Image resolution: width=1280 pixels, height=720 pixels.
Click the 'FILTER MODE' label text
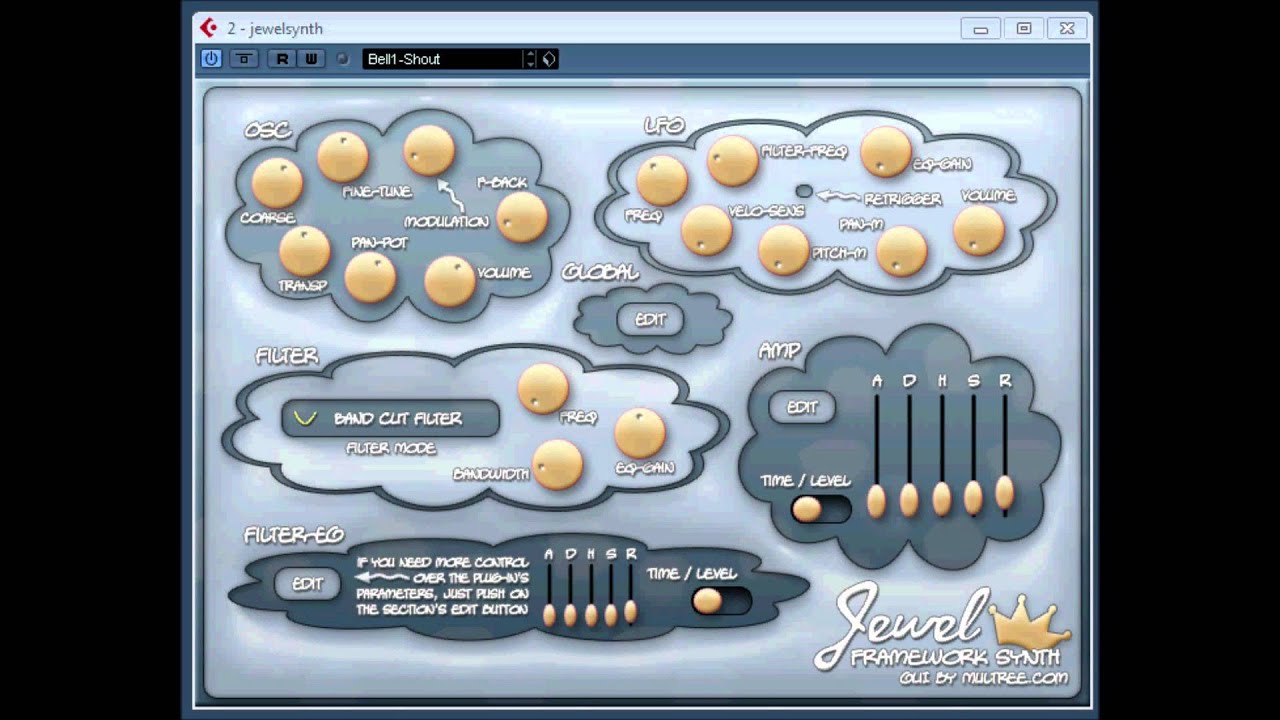tap(391, 449)
